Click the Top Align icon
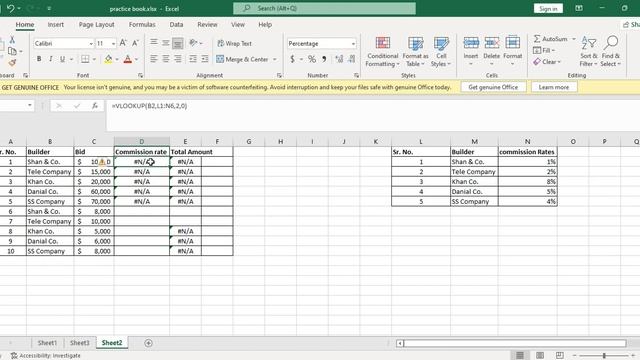640x360 pixels. point(153,42)
